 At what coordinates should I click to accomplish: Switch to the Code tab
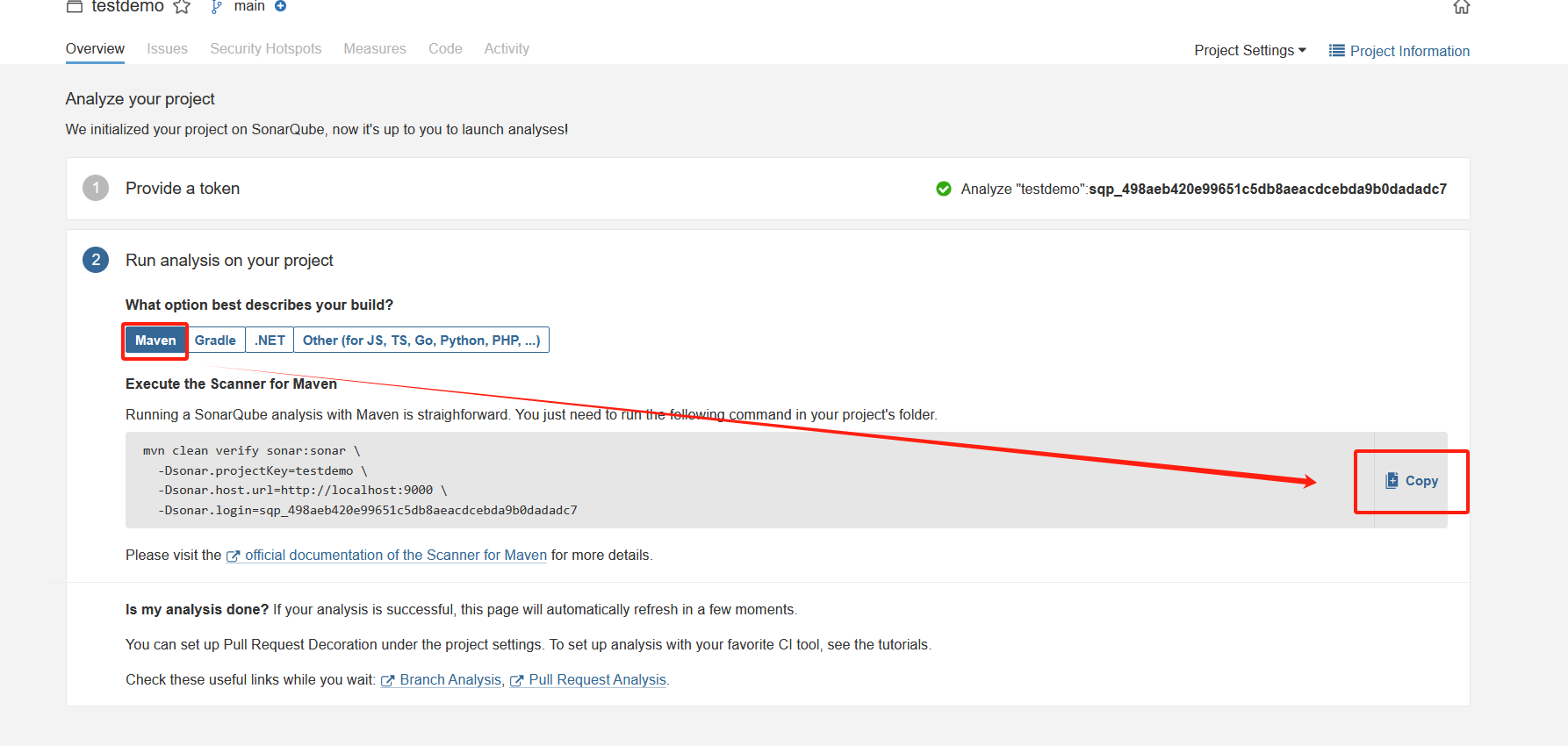(445, 49)
